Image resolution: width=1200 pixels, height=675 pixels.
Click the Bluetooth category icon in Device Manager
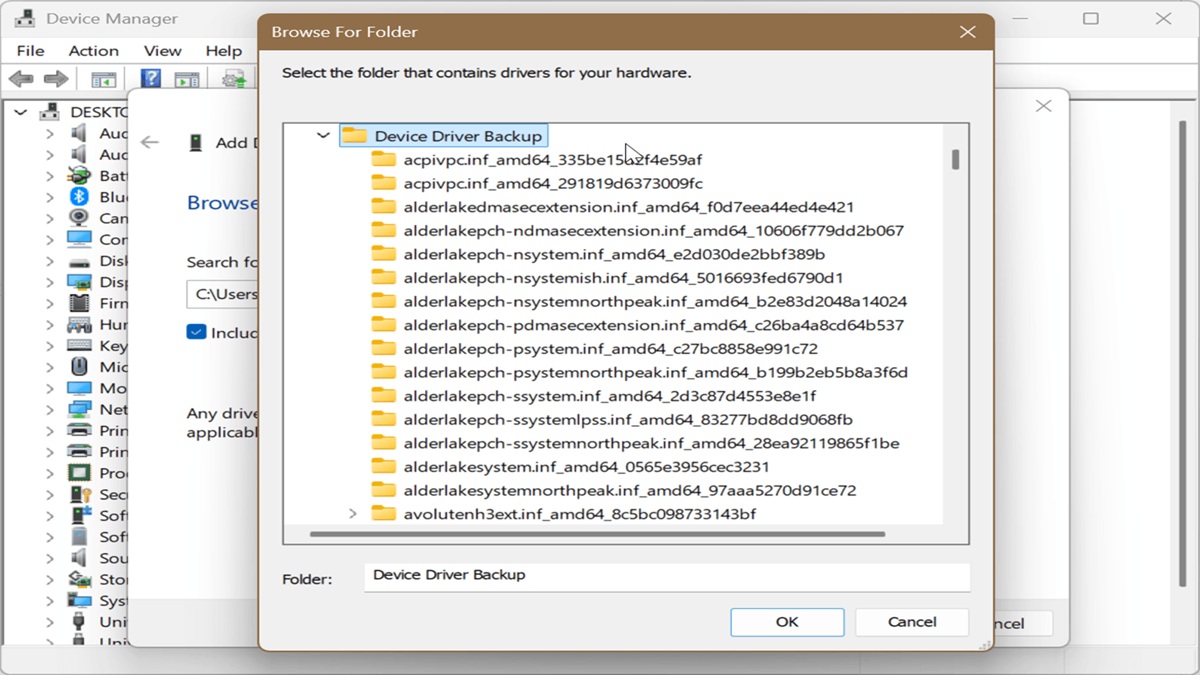[79, 197]
